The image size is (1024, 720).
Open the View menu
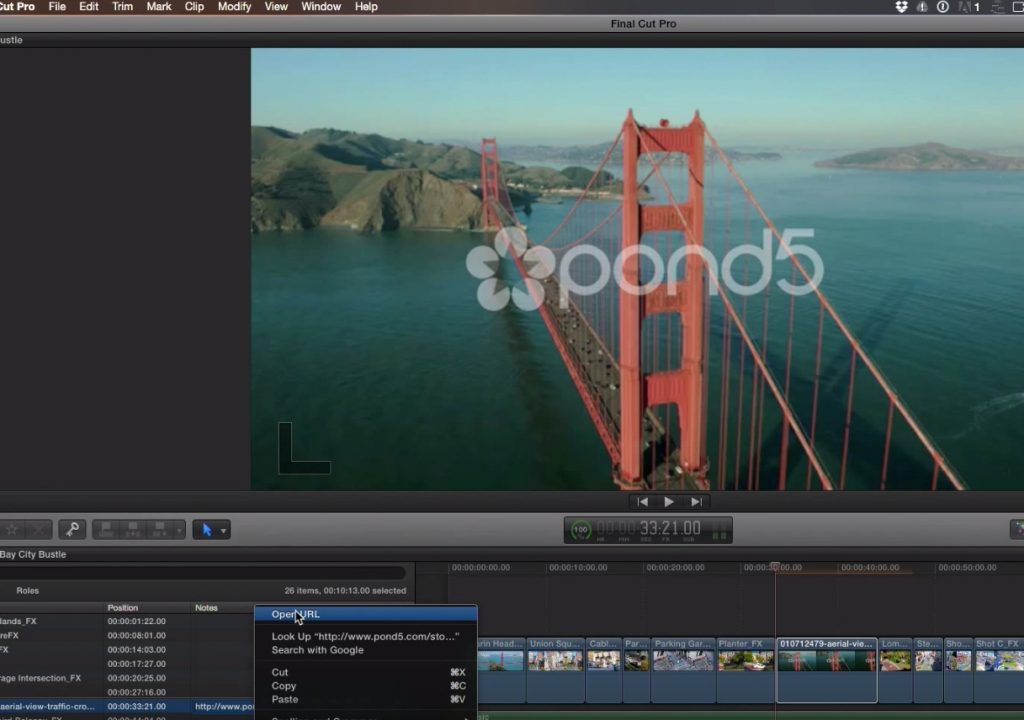click(x=276, y=7)
